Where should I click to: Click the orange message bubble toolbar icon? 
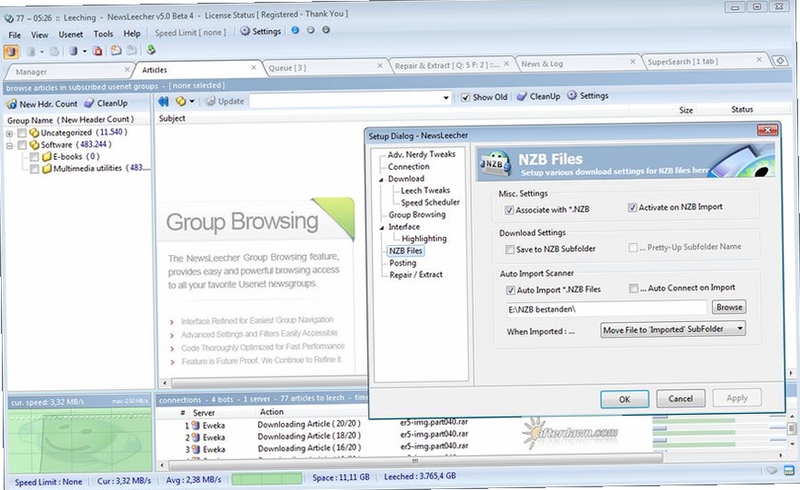[x=116, y=51]
